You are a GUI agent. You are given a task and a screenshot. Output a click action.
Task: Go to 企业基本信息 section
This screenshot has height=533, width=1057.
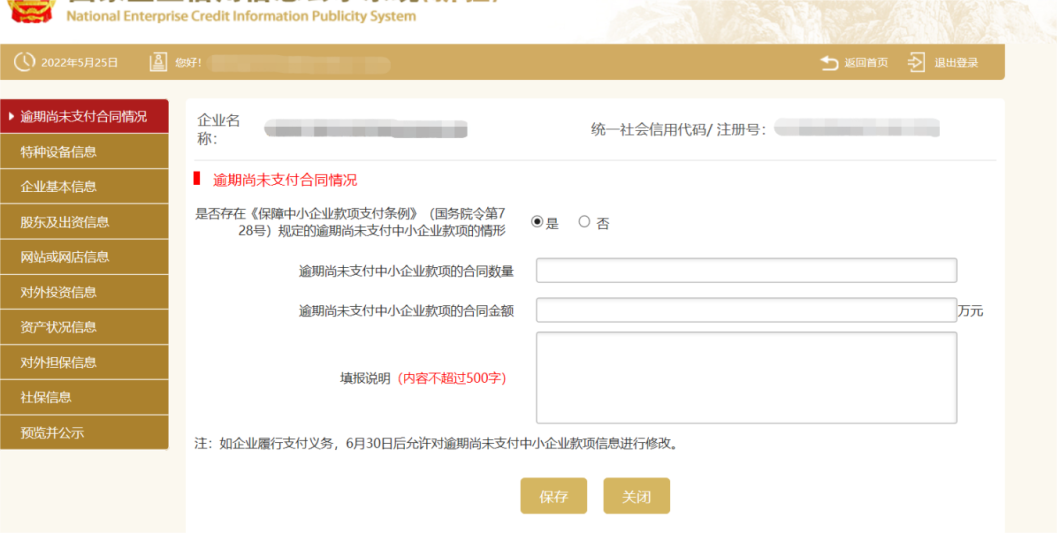click(x=84, y=187)
